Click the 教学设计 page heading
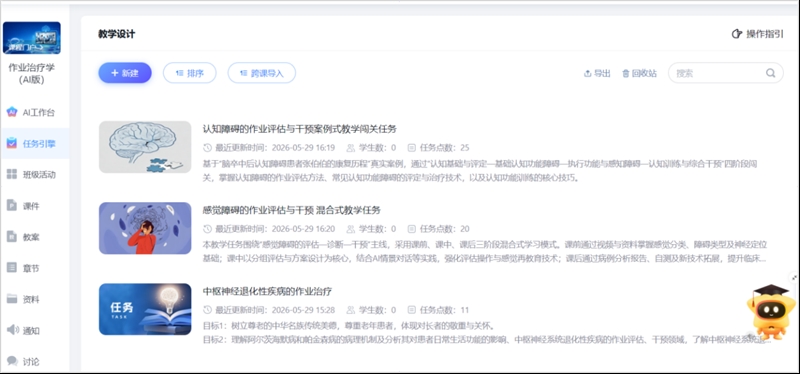 coord(117,34)
